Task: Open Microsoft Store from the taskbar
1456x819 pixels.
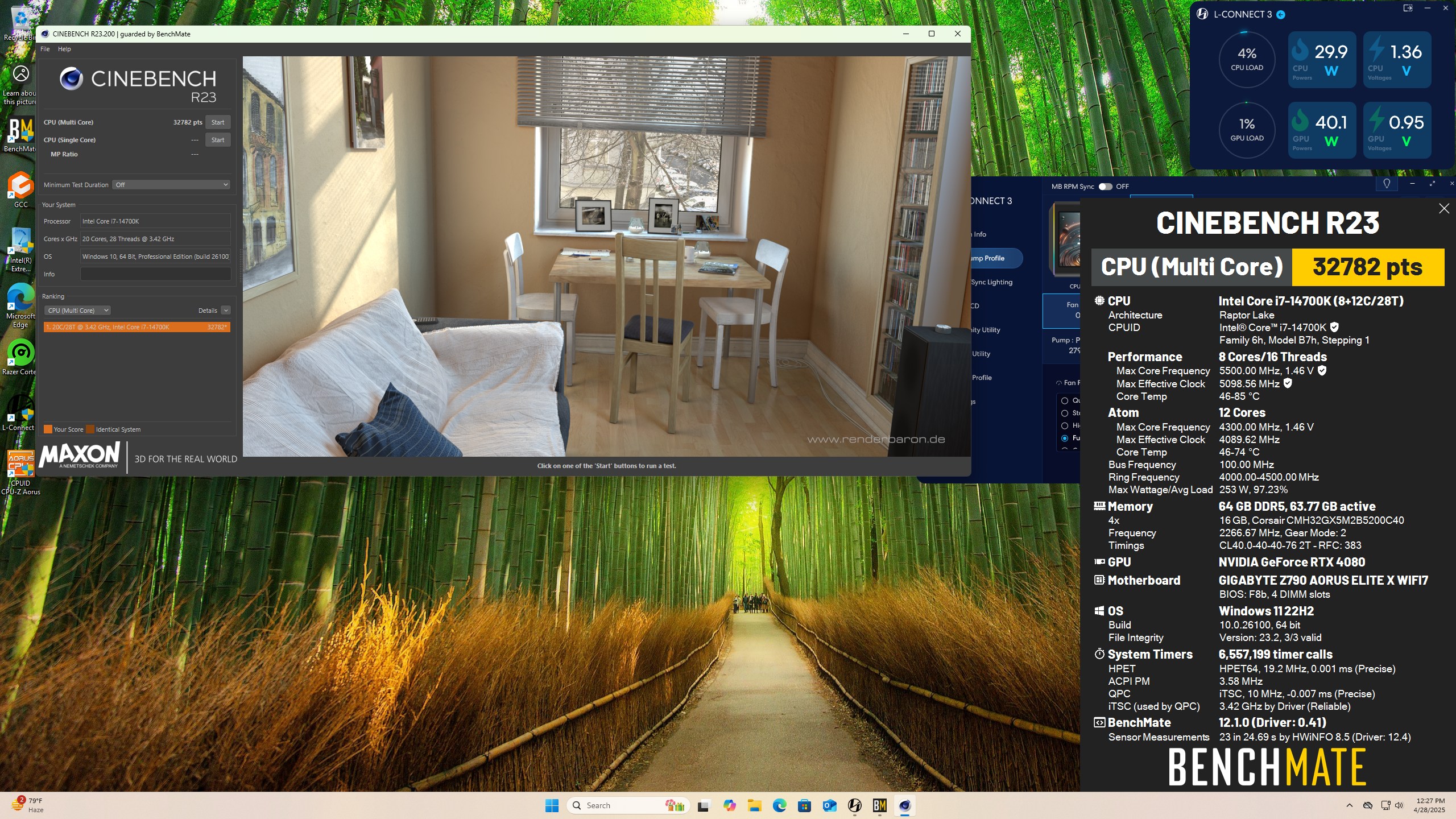Action: tap(804, 805)
